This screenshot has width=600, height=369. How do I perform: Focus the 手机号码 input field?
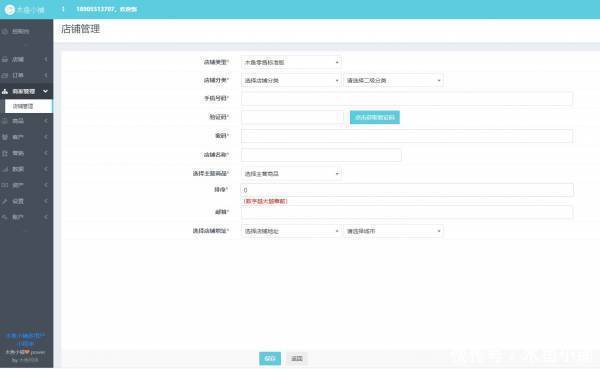(407, 99)
